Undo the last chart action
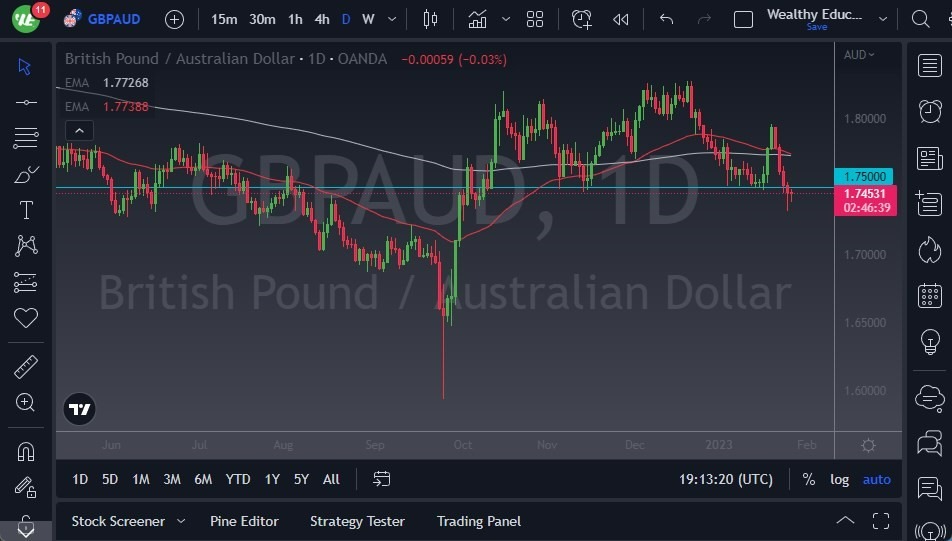Screen dimensions: 952x541 click(x=667, y=19)
